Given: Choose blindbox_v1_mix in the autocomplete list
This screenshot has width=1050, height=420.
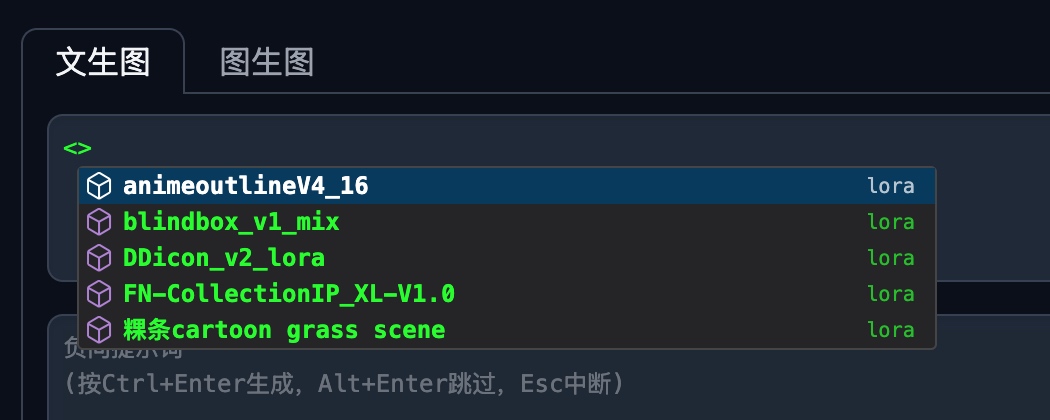Looking at the screenshot, I should click(x=231, y=222).
